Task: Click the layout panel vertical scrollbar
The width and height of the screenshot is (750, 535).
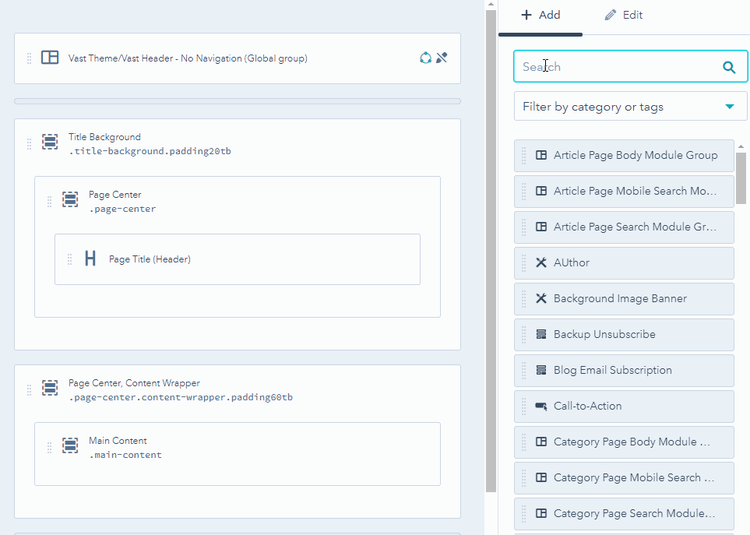Action: (490, 250)
